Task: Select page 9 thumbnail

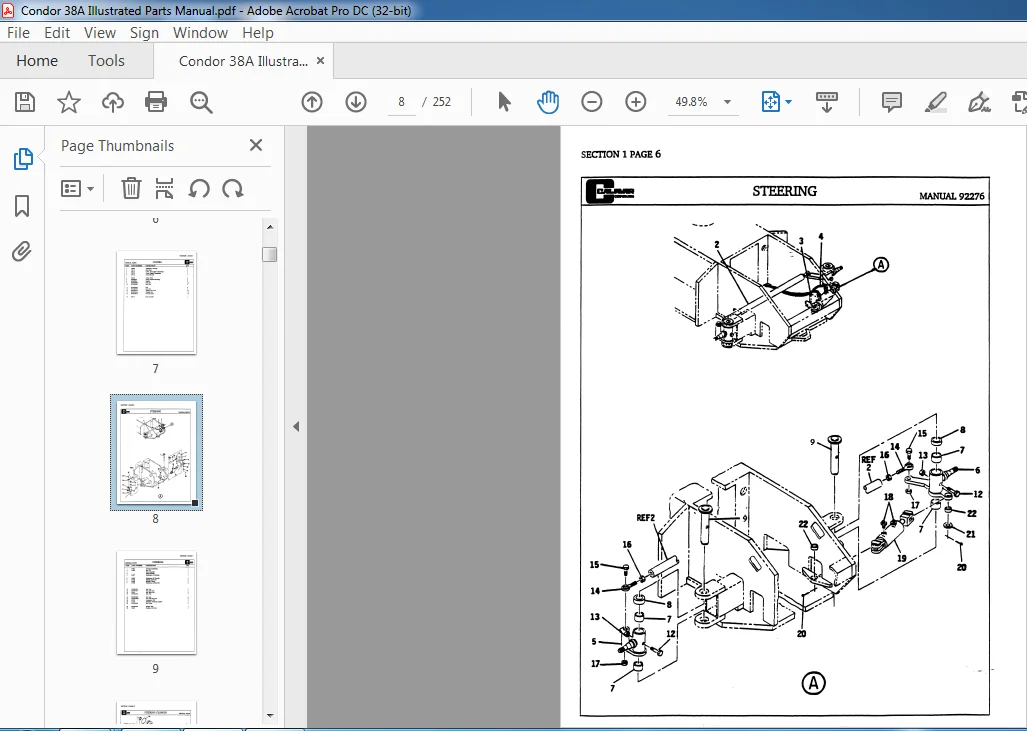Action: click(156, 603)
